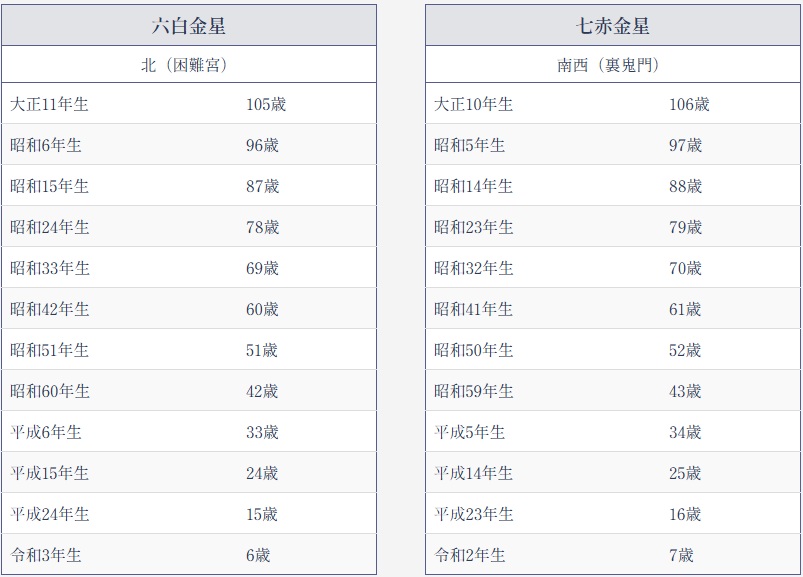
Task: Click the 七赤金星 table header
Action: pyautogui.click(x=612, y=26)
